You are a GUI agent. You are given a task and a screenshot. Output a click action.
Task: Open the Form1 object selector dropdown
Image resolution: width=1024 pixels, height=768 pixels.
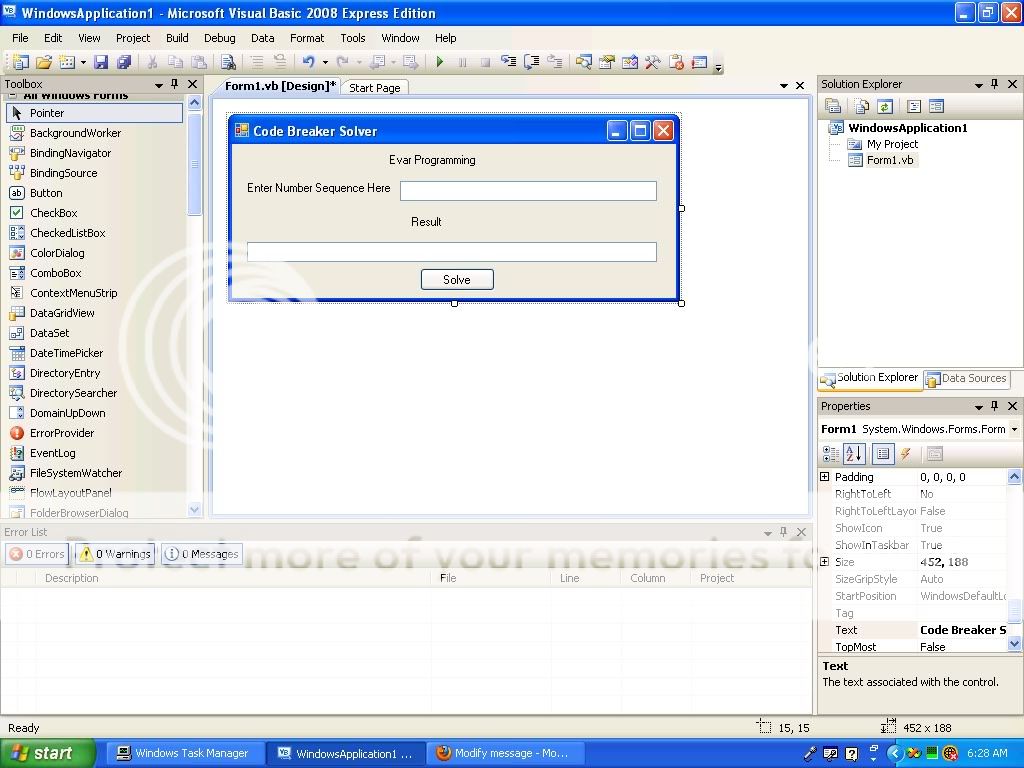tap(1014, 429)
